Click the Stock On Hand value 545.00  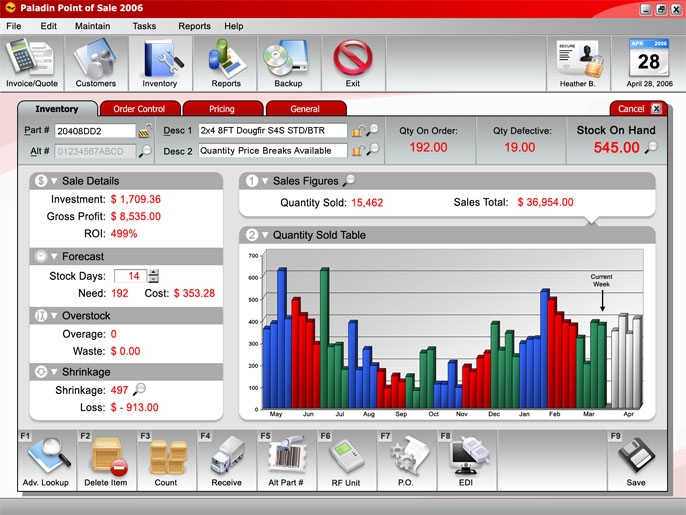coord(616,147)
